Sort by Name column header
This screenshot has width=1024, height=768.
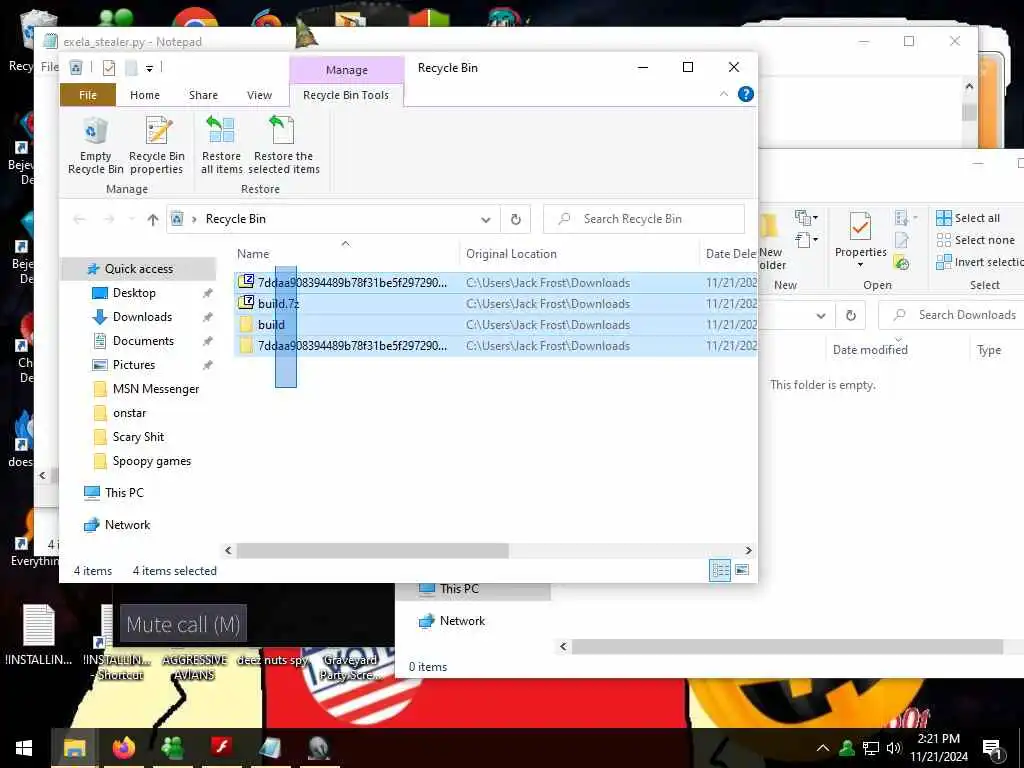[x=253, y=254]
